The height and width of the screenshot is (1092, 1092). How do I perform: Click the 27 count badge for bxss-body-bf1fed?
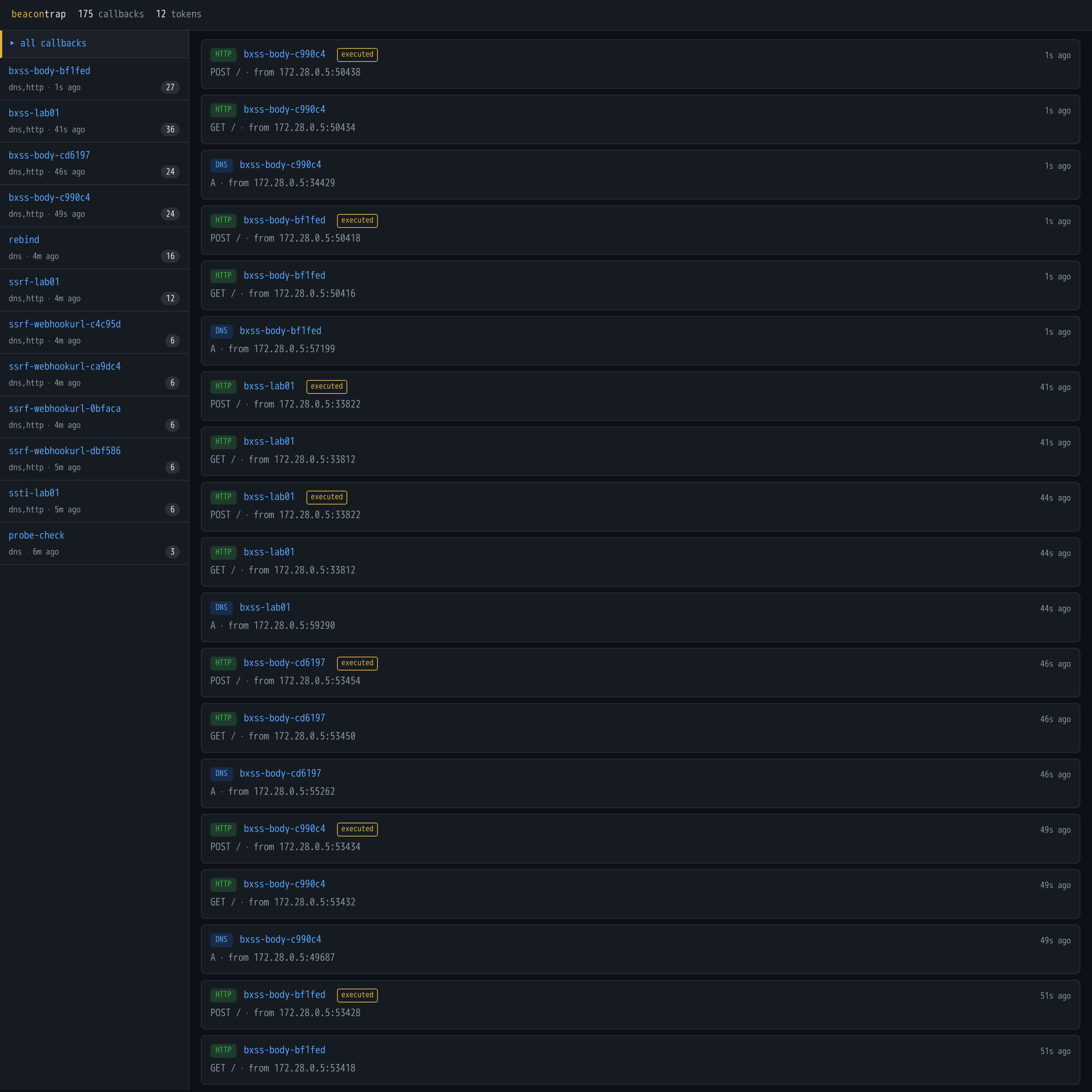click(x=170, y=87)
